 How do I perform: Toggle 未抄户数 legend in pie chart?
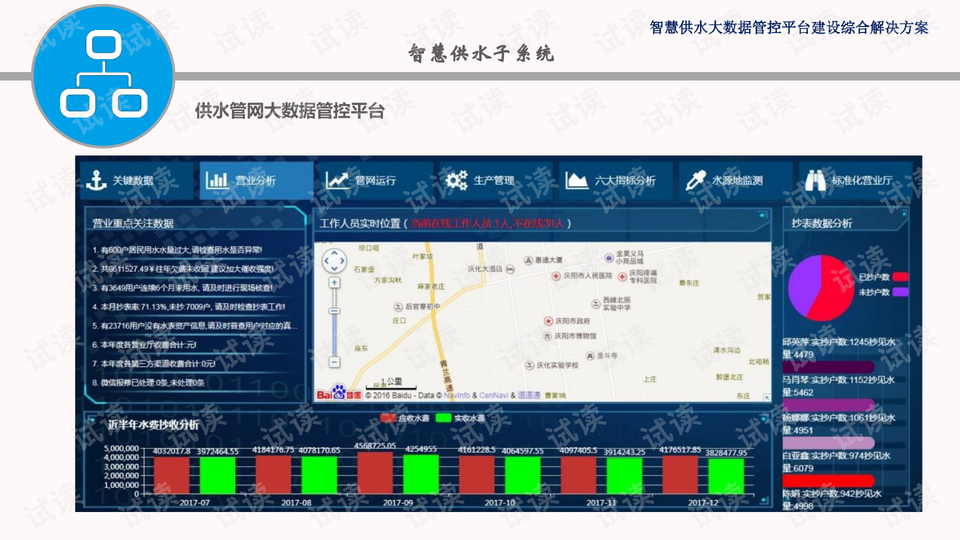coord(883,292)
